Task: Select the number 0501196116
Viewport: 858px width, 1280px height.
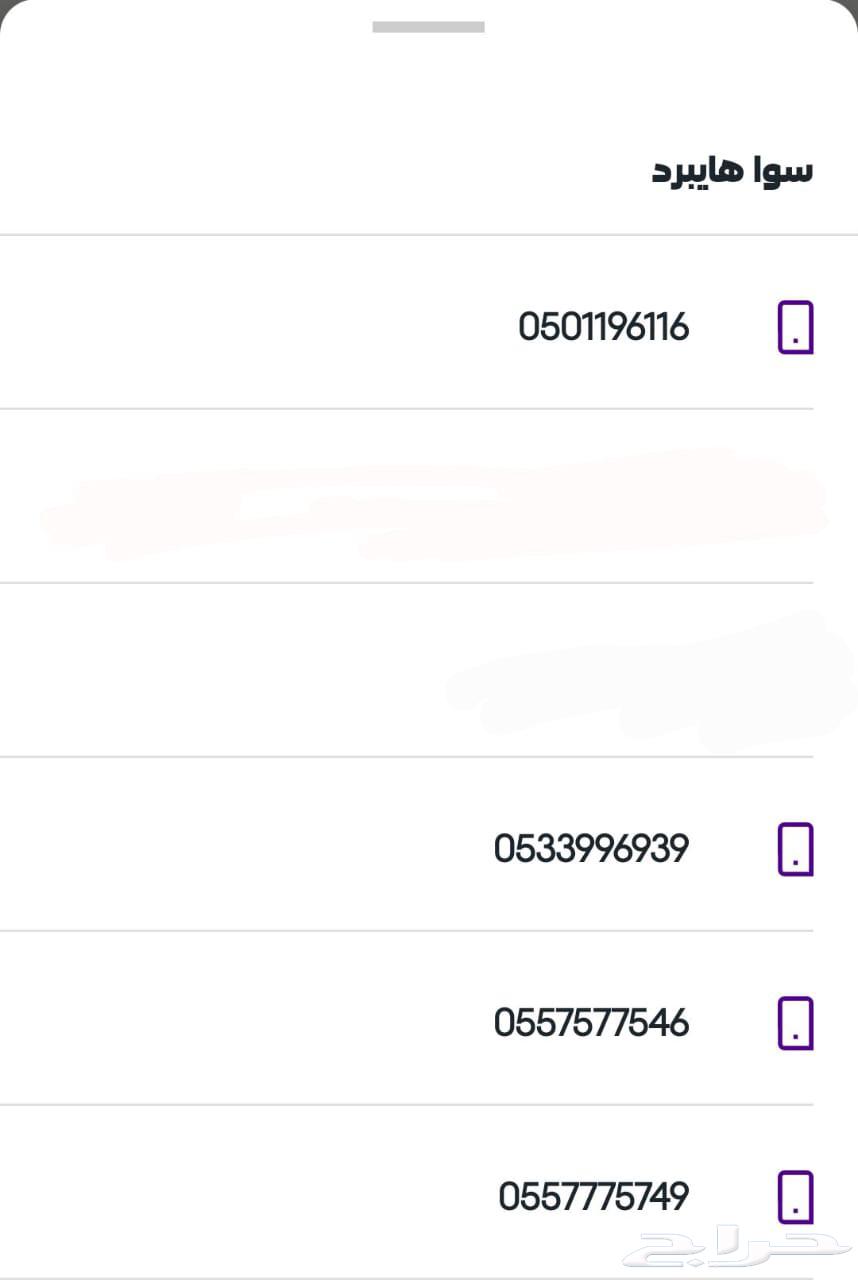Action: [x=603, y=327]
